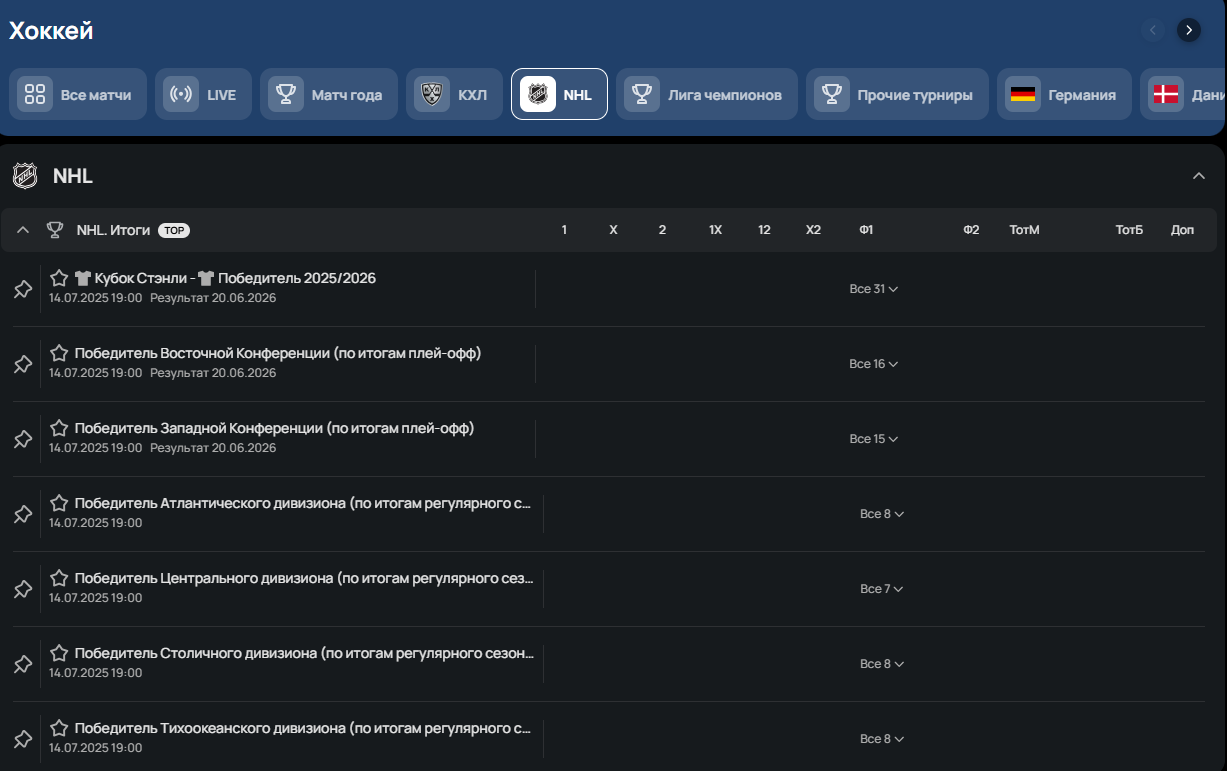Open Победитель Тихоокеанского дивизиона event page

click(x=303, y=728)
